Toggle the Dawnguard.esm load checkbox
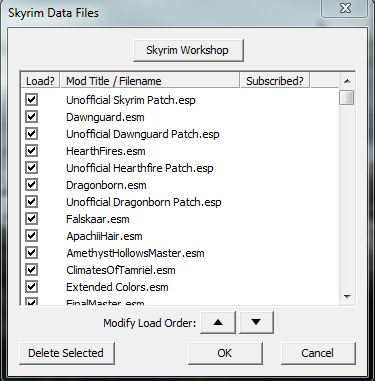 pos(31,116)
